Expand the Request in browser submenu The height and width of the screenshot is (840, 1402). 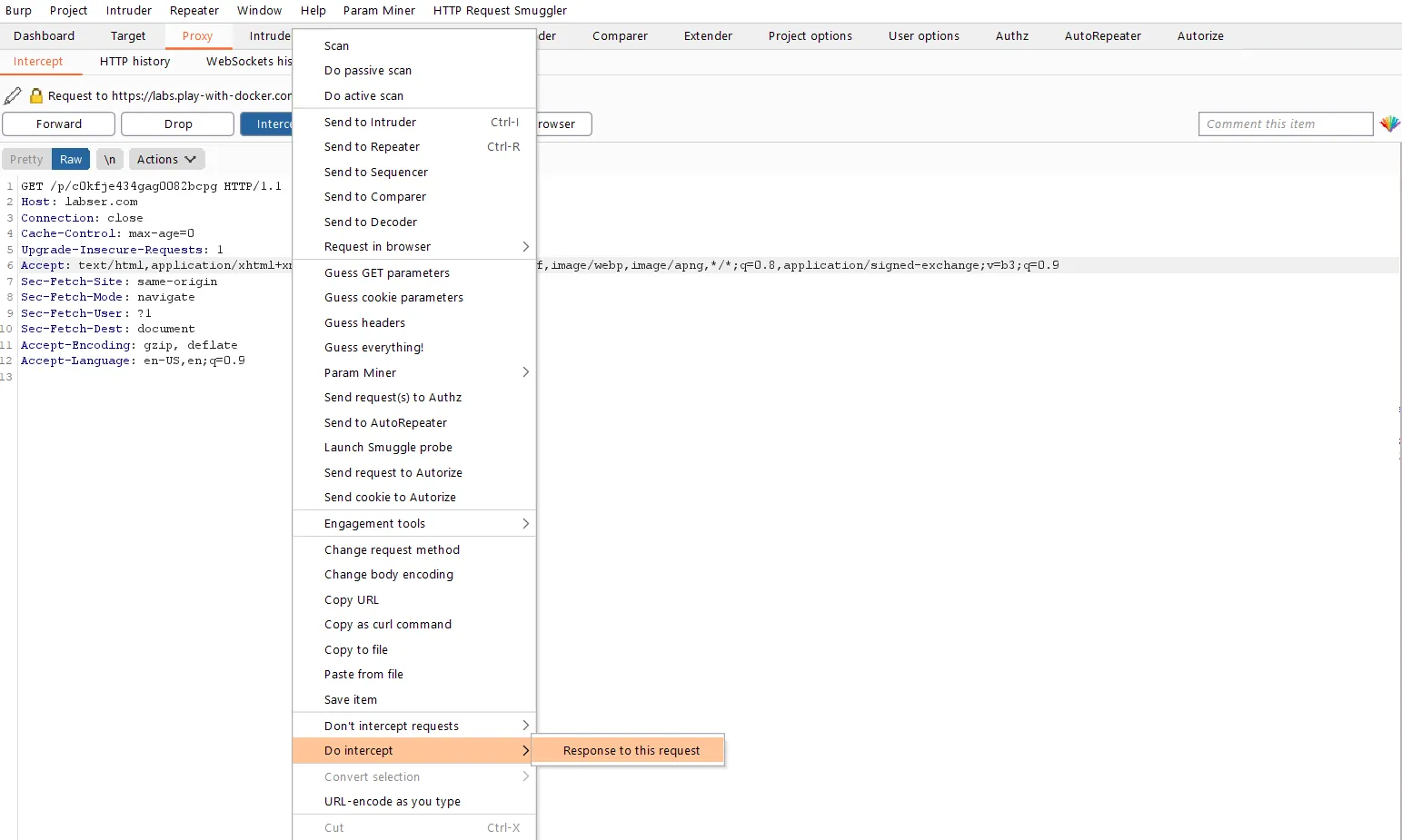click(x=414, y=247)
